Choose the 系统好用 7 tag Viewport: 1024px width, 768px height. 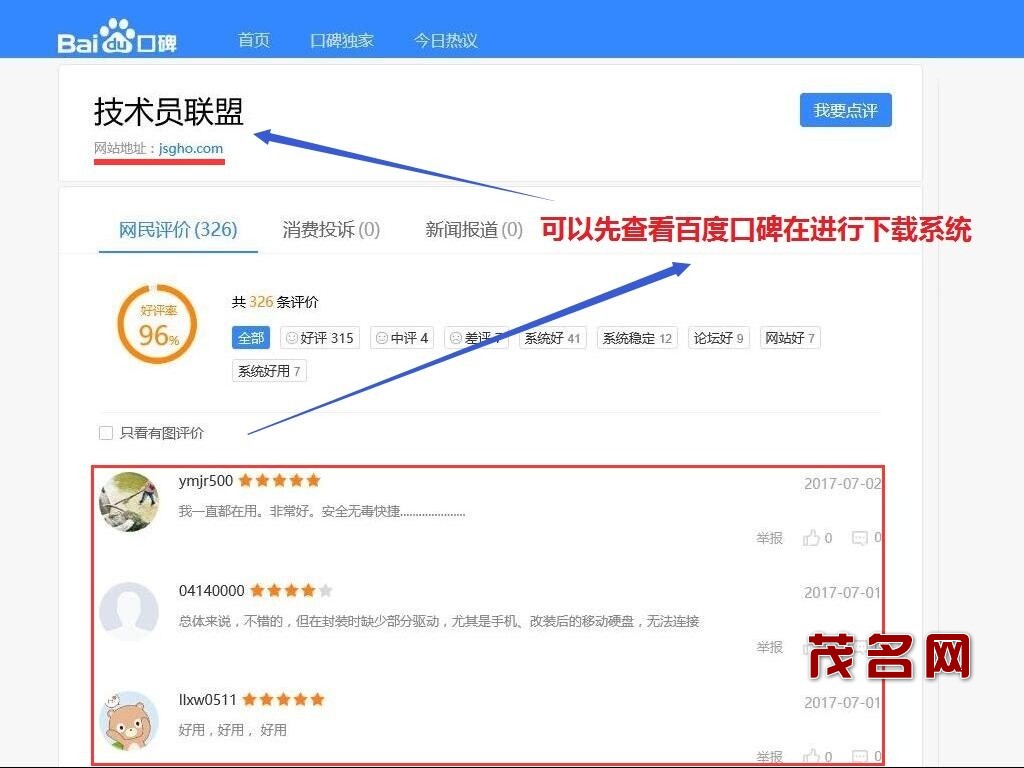269,371
